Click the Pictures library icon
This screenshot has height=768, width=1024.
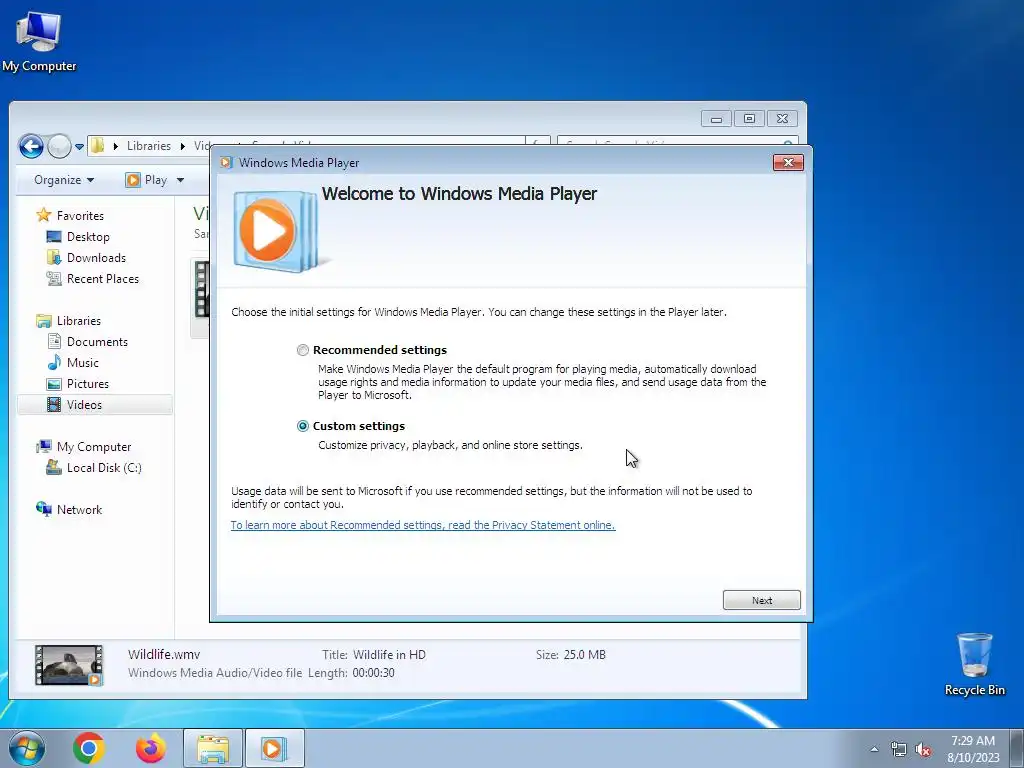click(54, 384)
